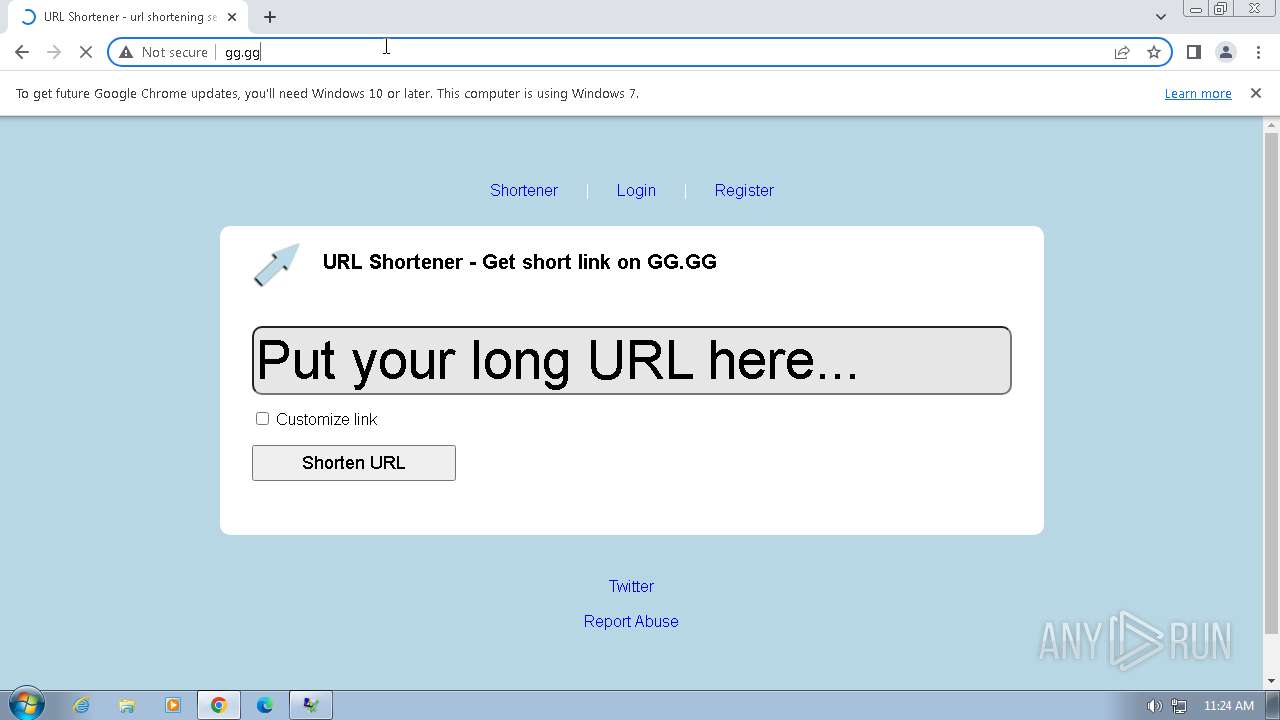Click the Not secure warning icon
This screenshot has width=1280, height=720.
[x=126, y=52]
